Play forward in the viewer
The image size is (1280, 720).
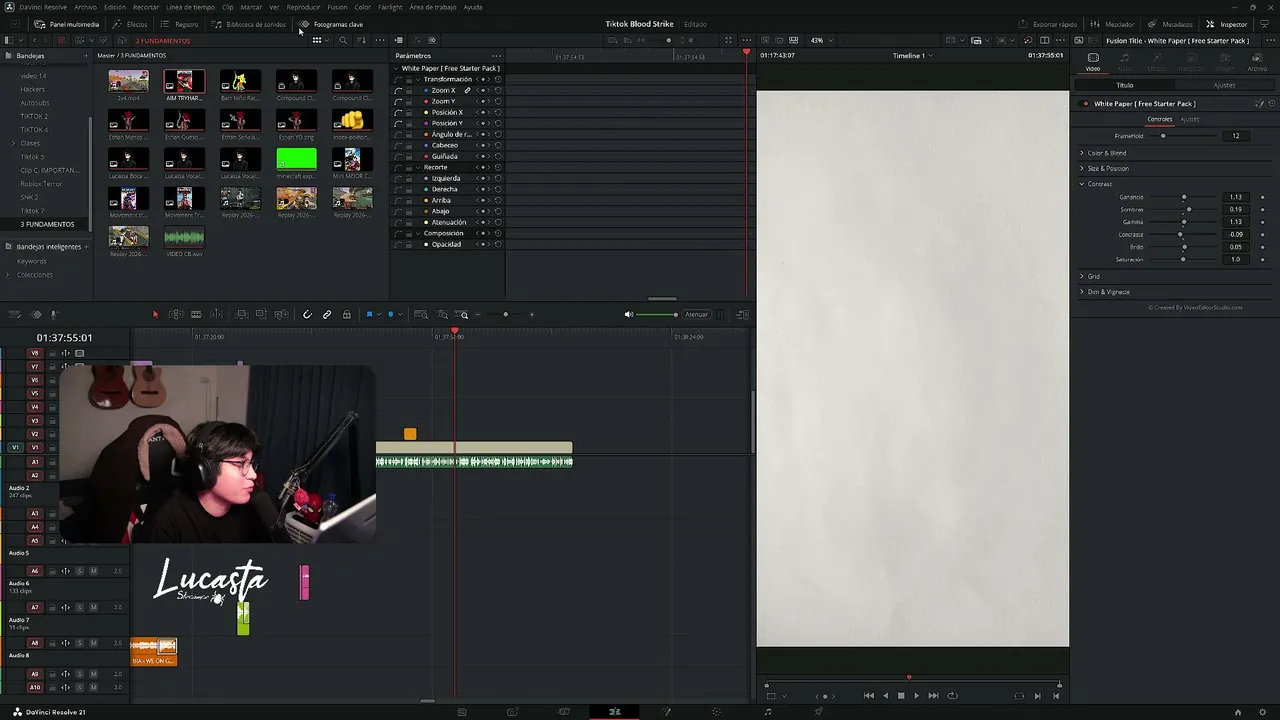916,696
